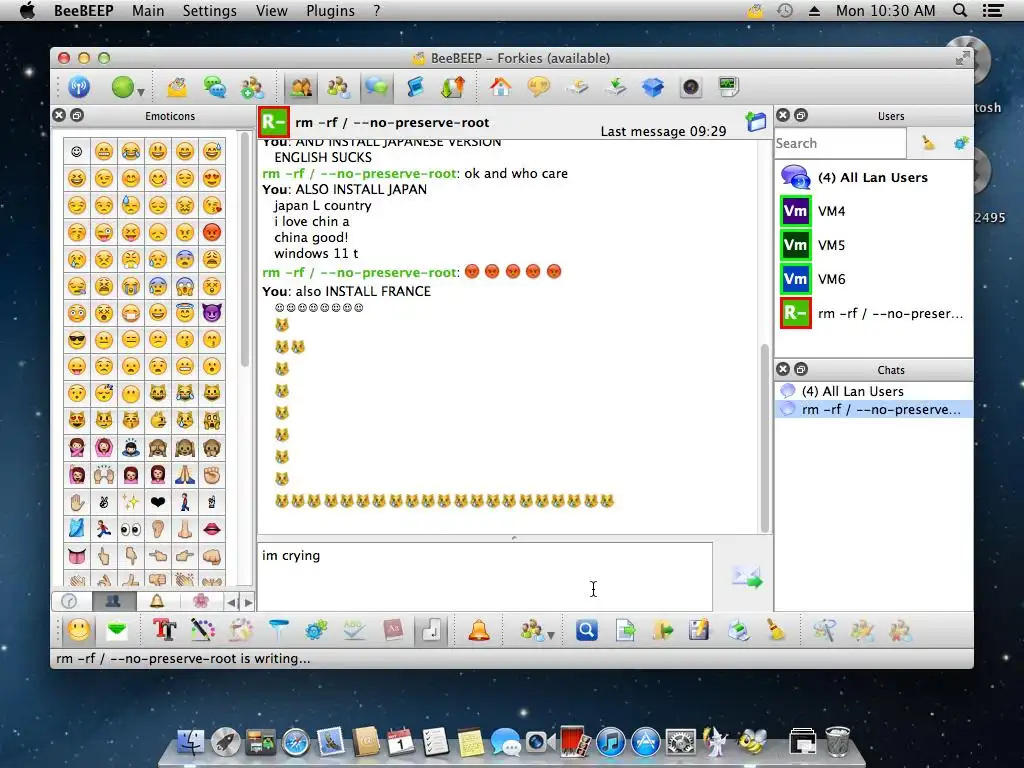The image size is (1024, 768).
Task: Insert the red angry face emoticon
Action: click(212, 232)
